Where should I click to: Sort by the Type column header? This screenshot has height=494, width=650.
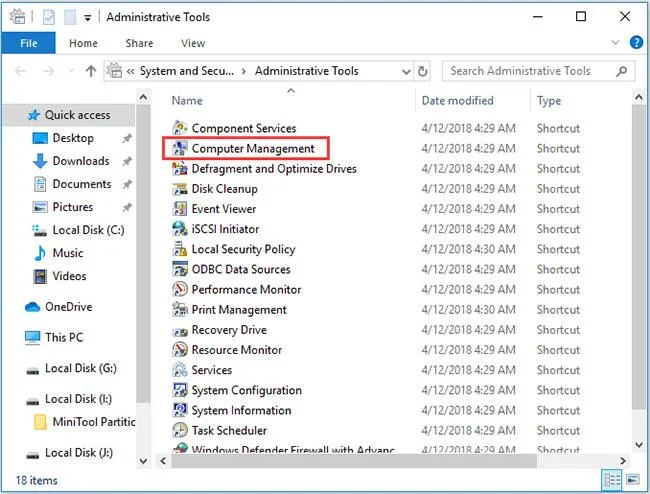tap(549, 101)
